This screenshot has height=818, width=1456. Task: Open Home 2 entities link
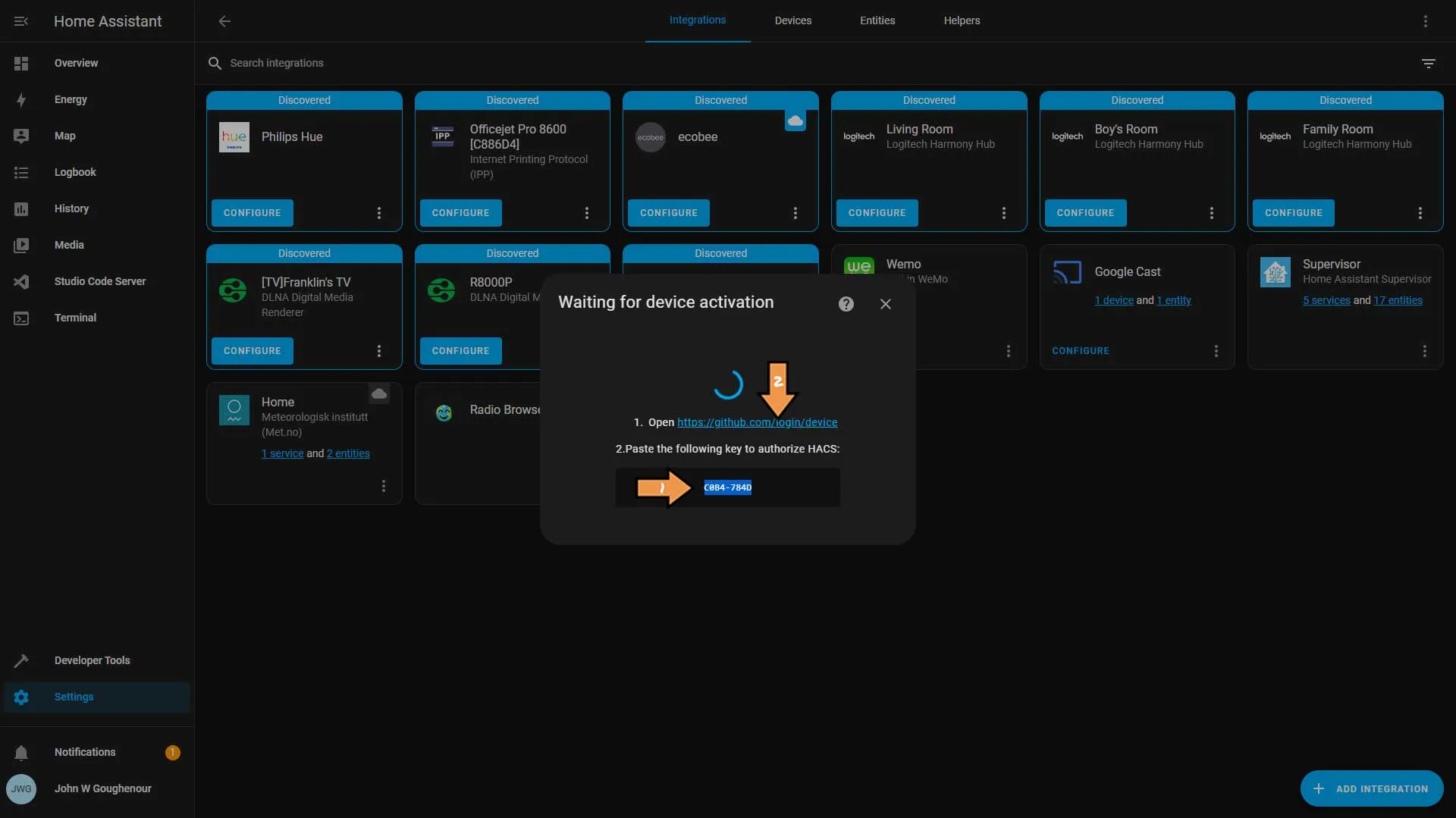348,453
